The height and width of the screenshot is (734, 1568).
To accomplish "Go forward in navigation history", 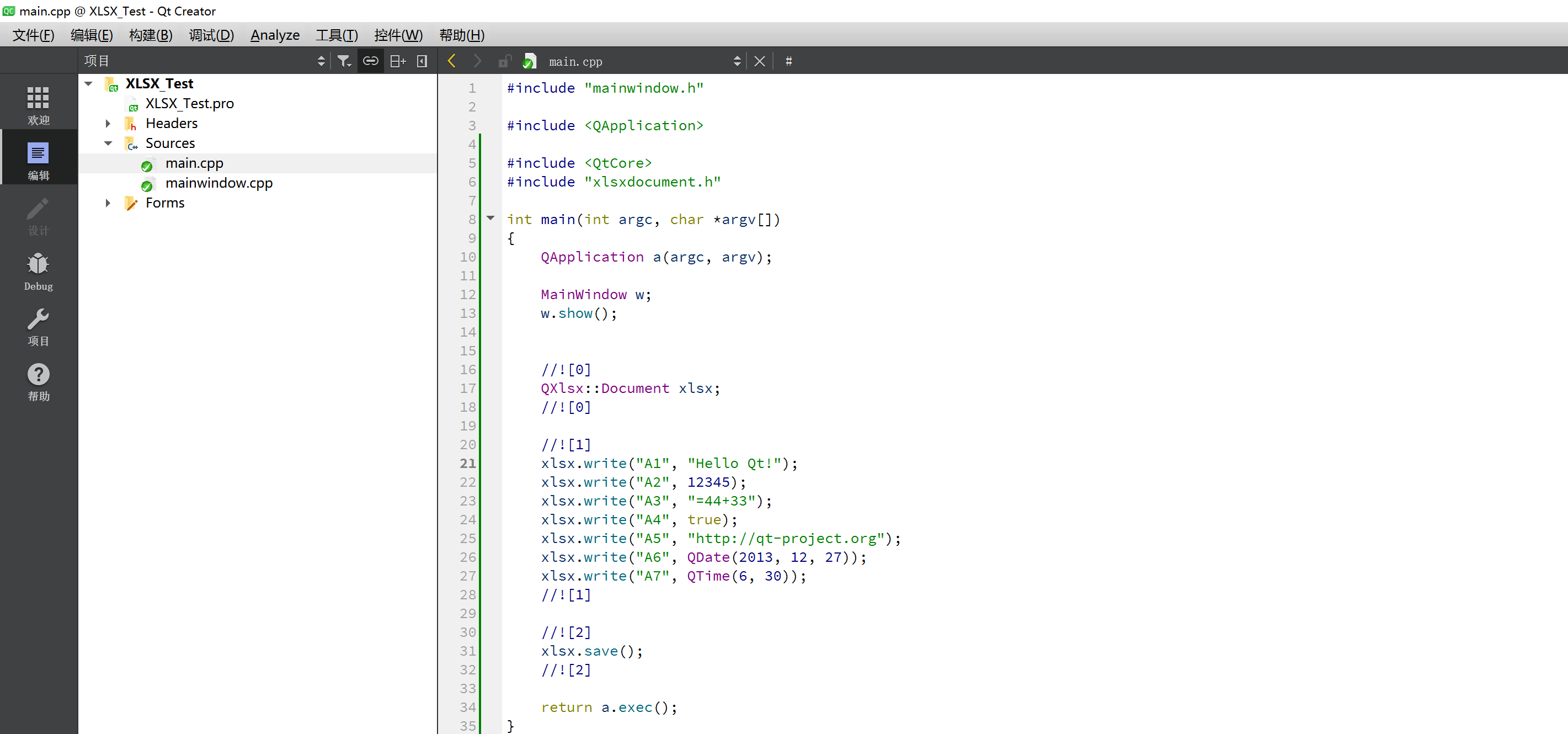I will tap(477, 61).
